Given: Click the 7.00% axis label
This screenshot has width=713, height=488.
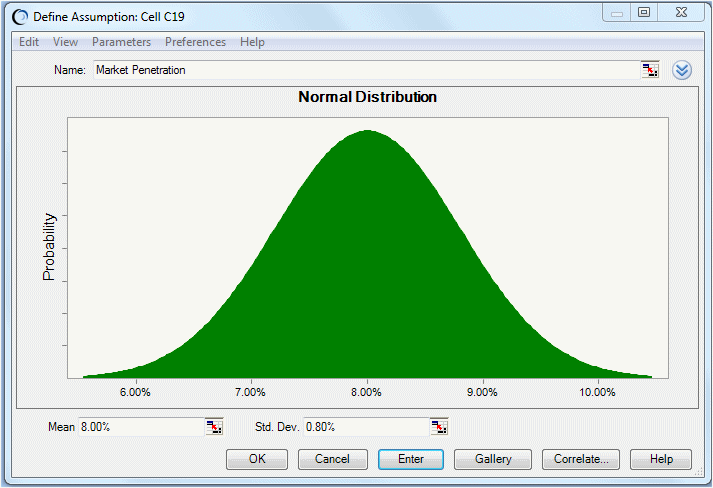Looking at the screenshot, I should click(251, 392).
